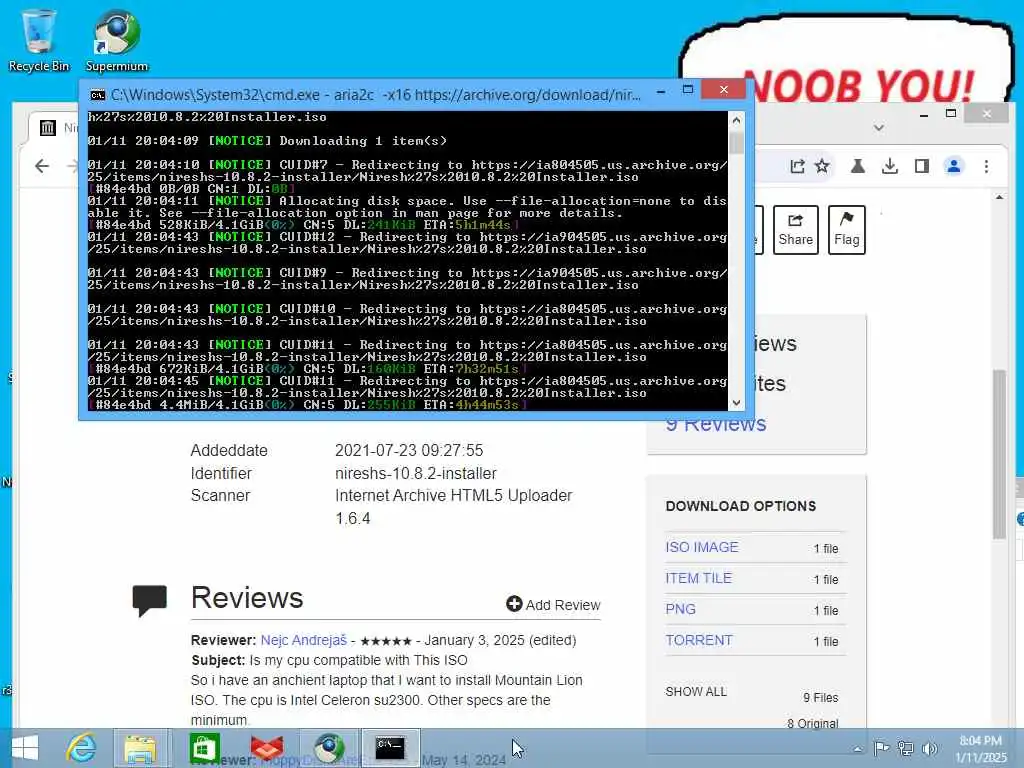Click SHOW ALL files link
The width and height of the screenshot is (1024, 768).
(x=696, y=692)
